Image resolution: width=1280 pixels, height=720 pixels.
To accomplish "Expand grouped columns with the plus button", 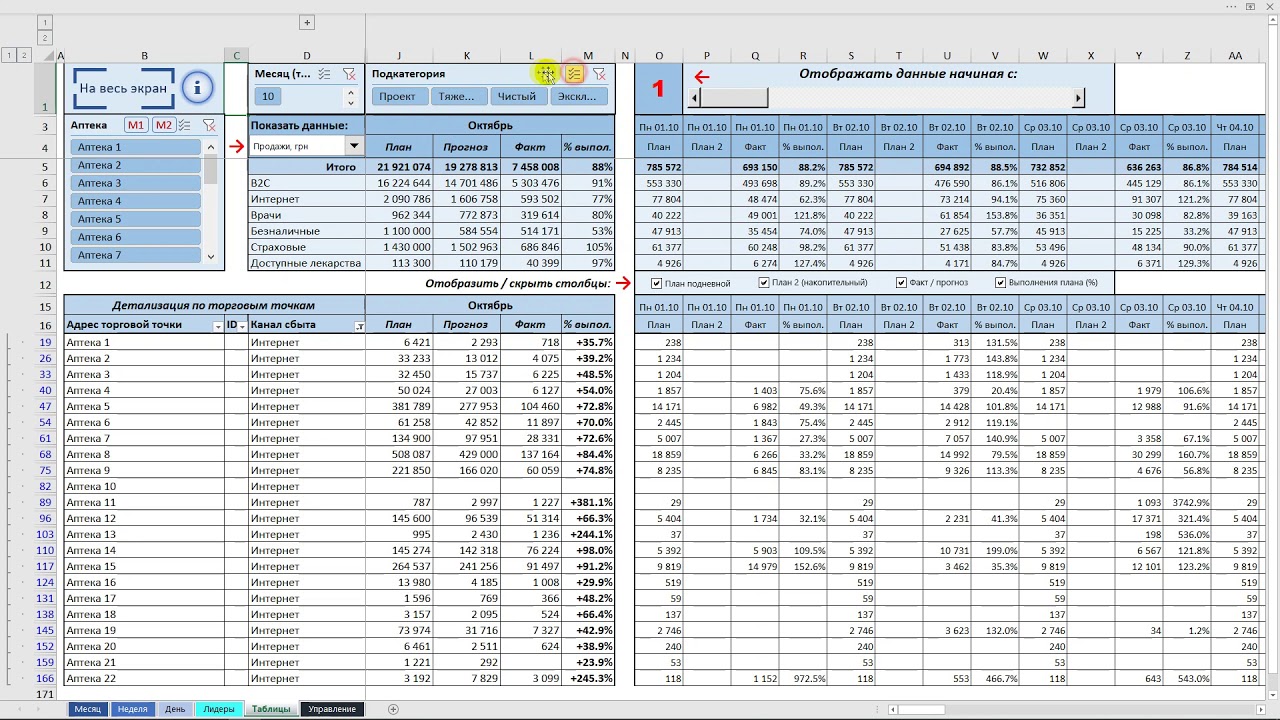I will pyautogui.click(x=307, y=22).
